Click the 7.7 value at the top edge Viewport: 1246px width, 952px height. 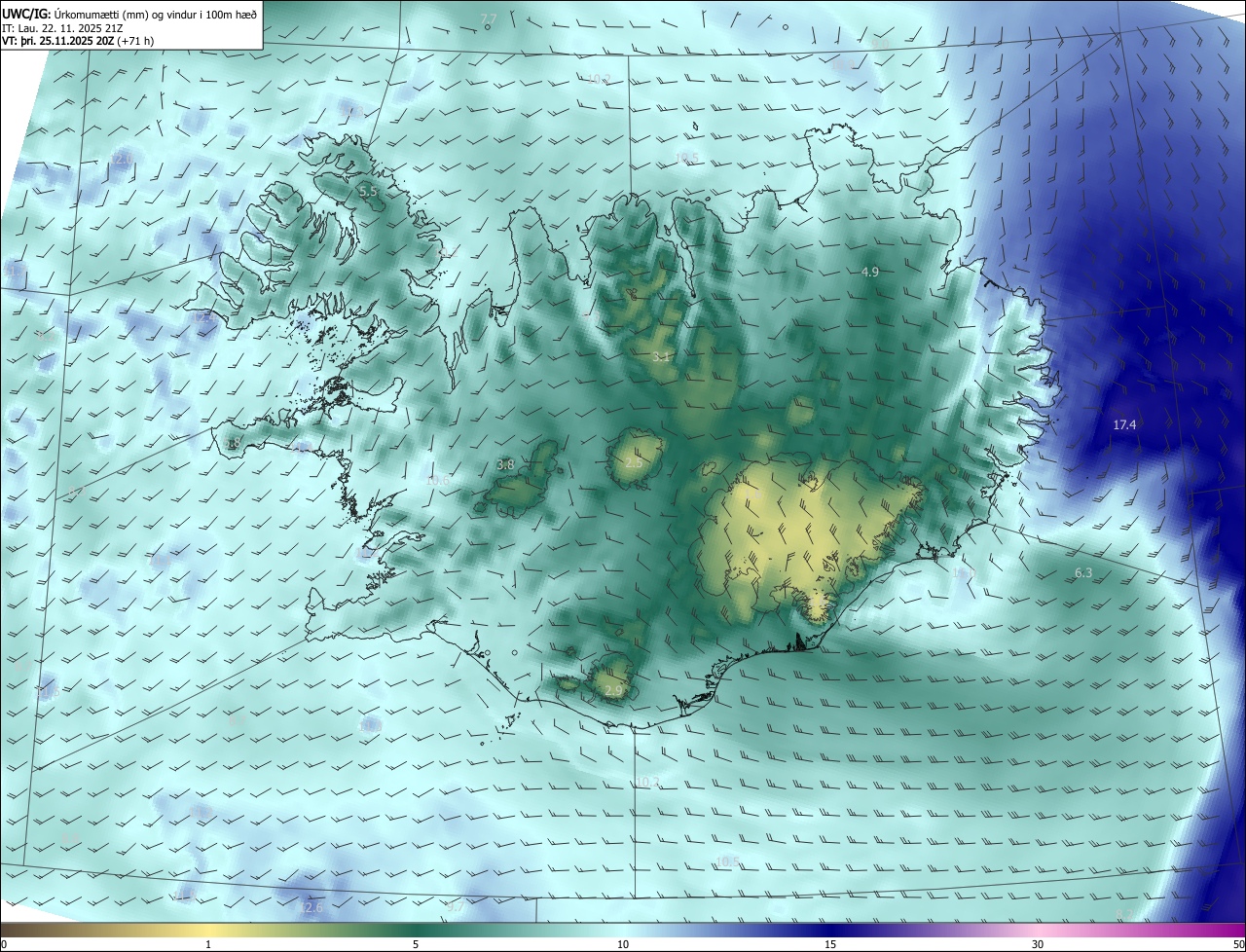(x=489, y=18)
